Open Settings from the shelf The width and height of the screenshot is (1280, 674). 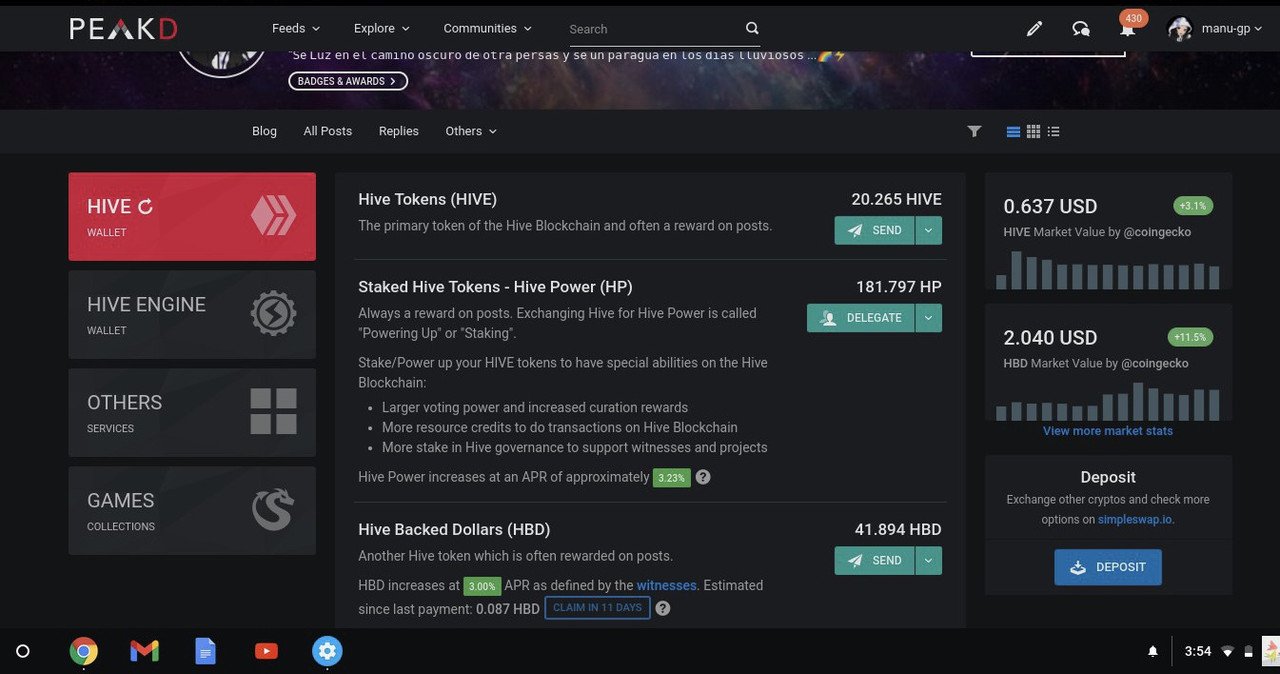[327, 651]
